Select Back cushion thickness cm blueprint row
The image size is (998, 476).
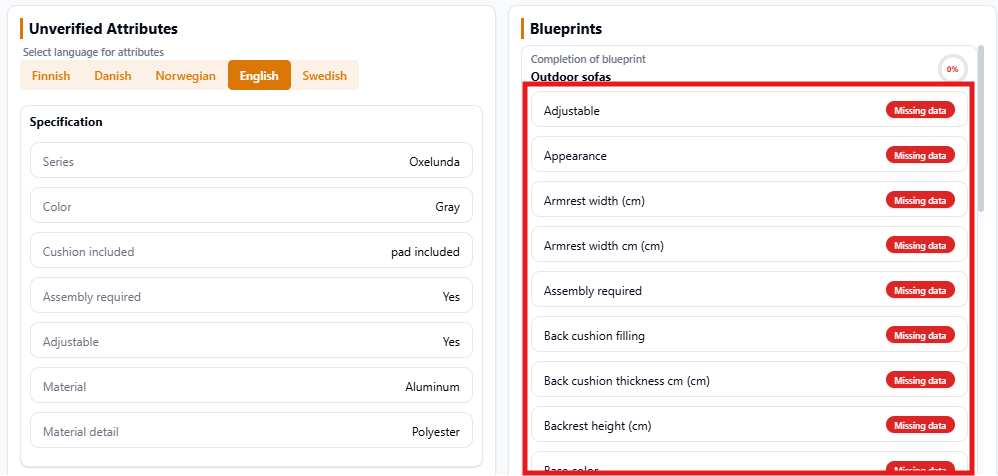[700, 381]
